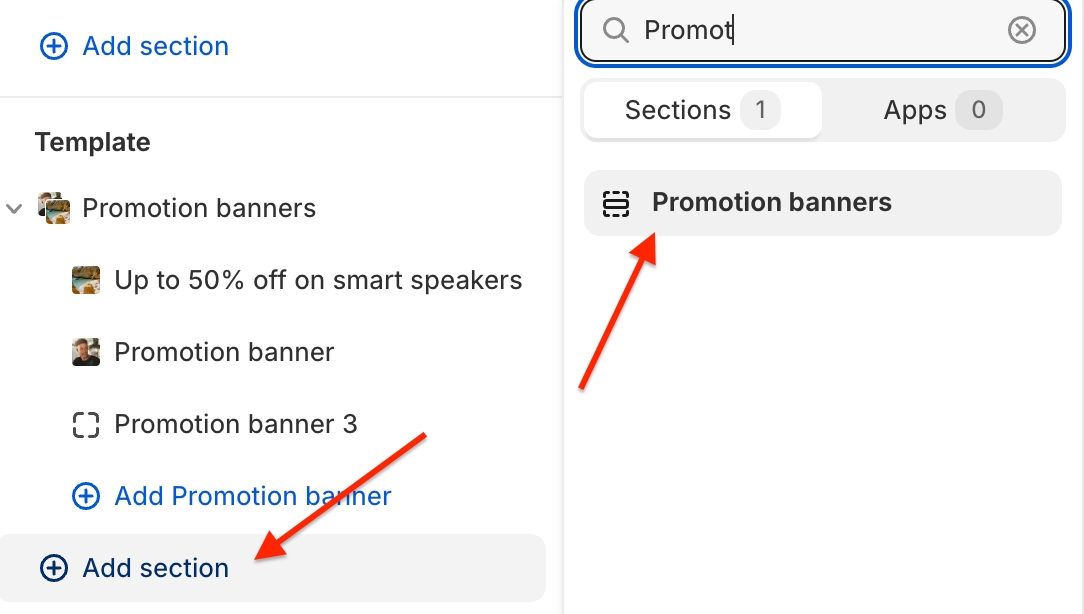Click the top Add section link
Viewport: 1084px width, 614px height.
pyautogui.click(x=155, y=46)
